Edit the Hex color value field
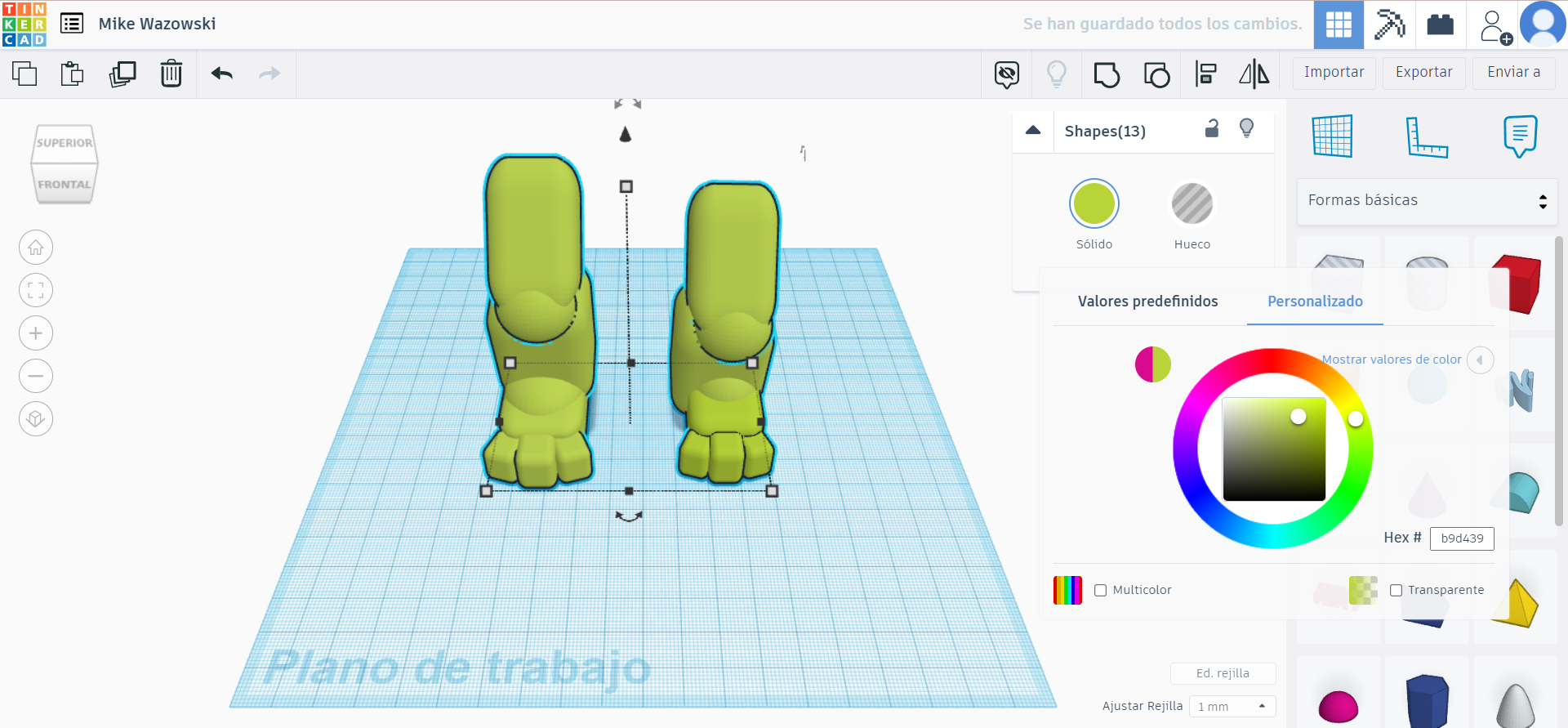This screenshot has width=1568, height=728. point(1462,538)
